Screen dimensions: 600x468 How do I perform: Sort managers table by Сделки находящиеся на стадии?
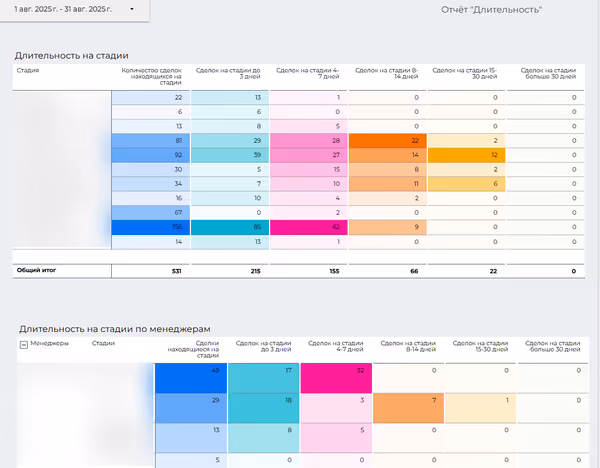pyautogui.click(x=191, y=346)
